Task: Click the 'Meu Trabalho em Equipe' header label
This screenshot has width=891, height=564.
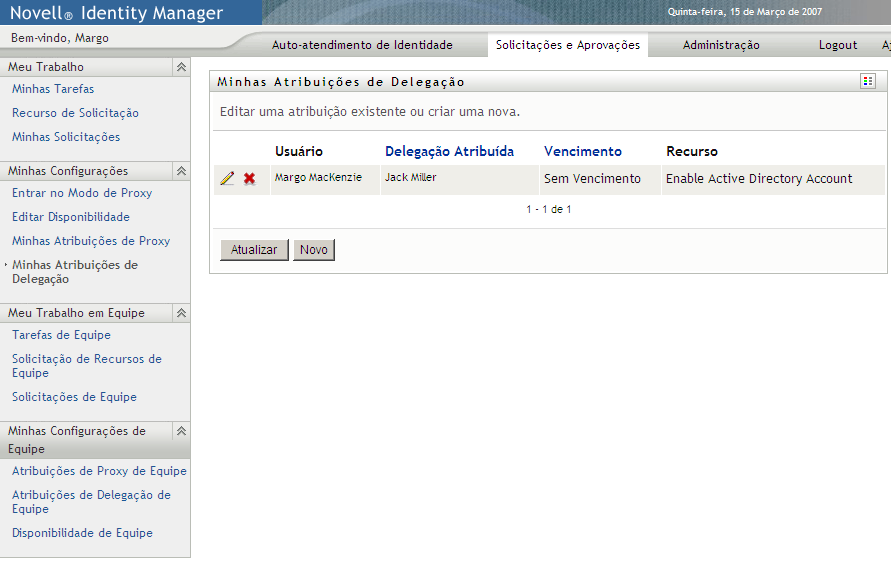Action: point(76,313)
